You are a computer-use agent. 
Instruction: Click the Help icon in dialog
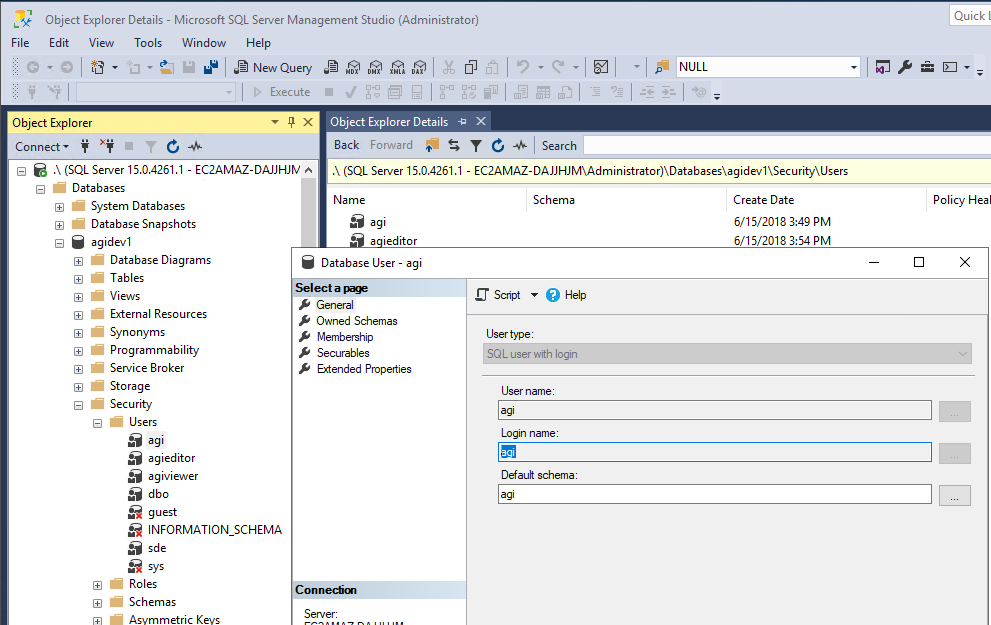pyautogui.click(x=553, y=295)
